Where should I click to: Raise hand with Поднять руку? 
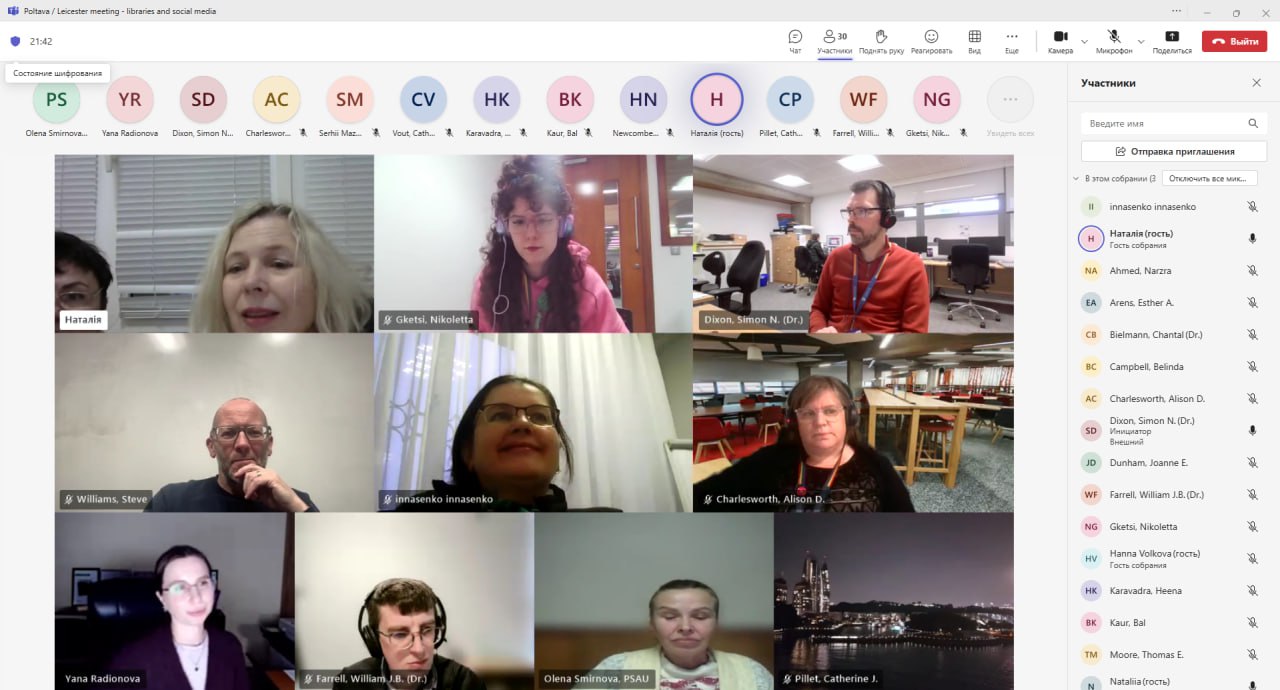coord(881,40)
